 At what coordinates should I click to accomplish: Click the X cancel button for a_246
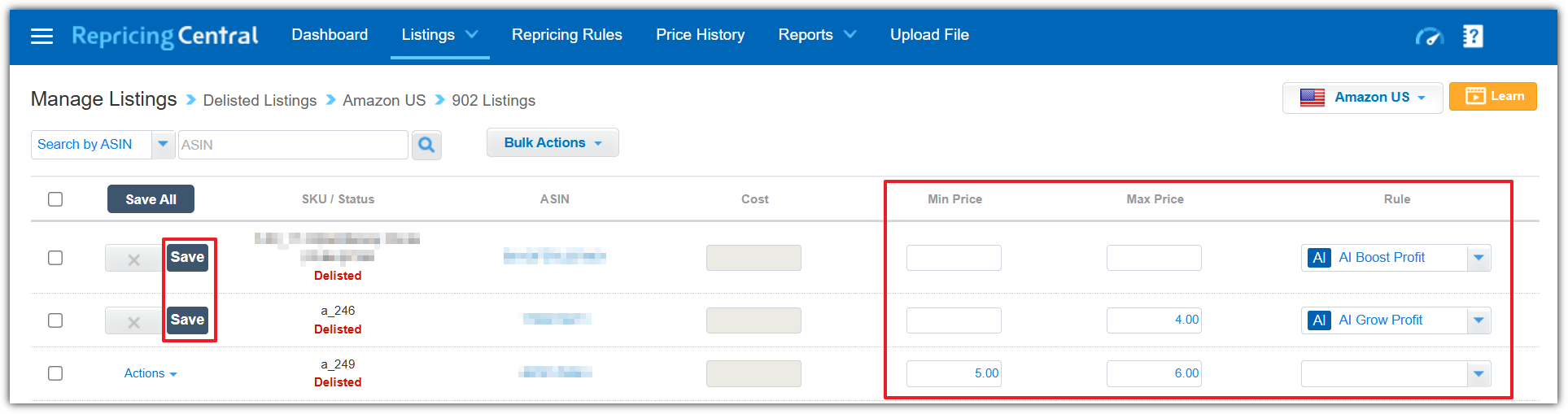[x=133, y=321]
